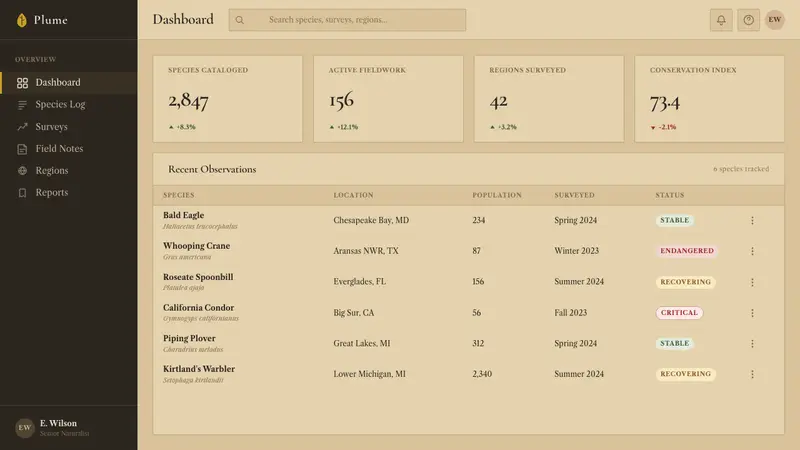Open row options menu for Bald Eagle
This screenshot has height=450, width=800.
[752, 220]
